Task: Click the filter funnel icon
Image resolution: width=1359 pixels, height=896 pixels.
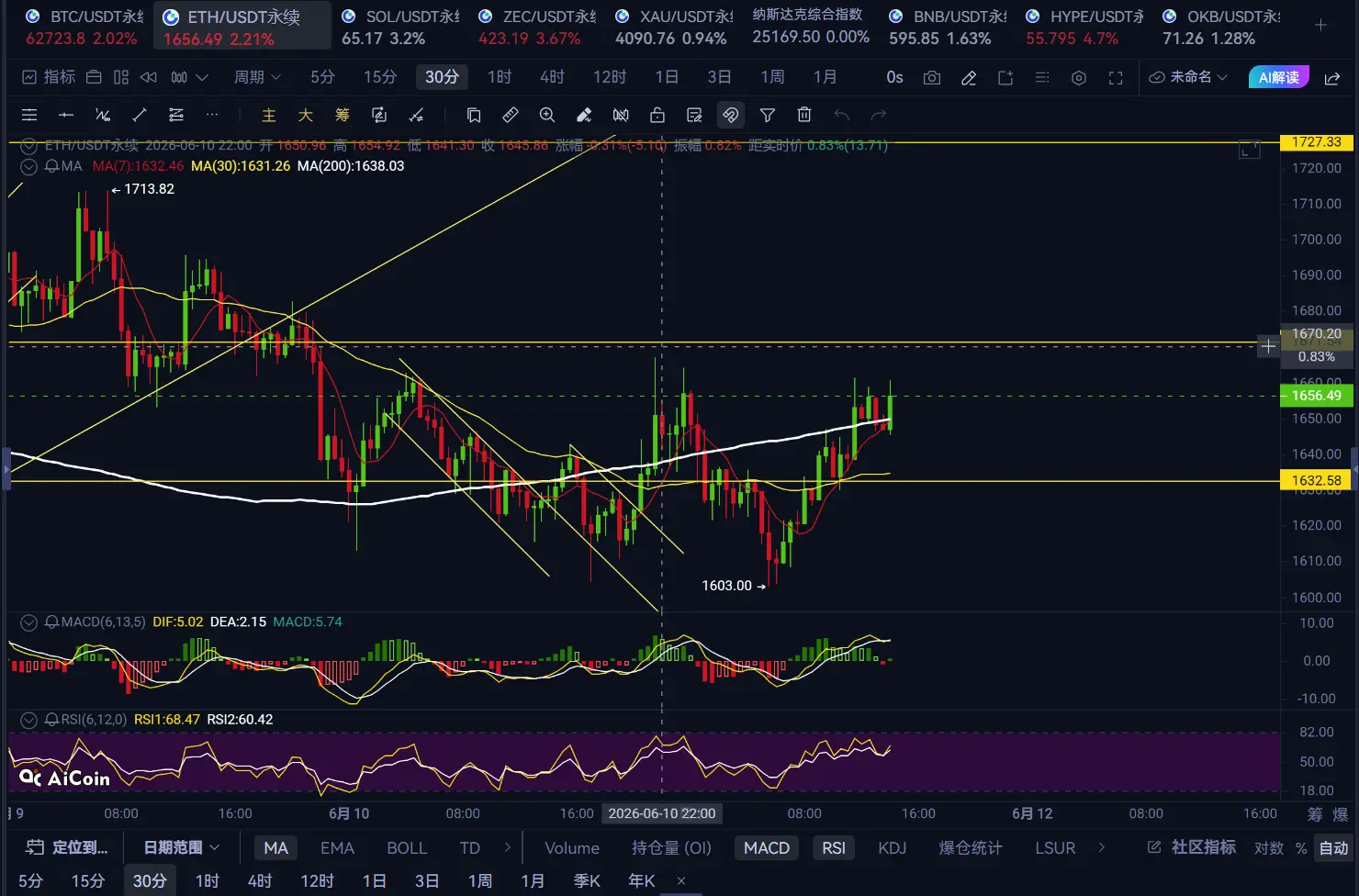Action: pyautogui.click(x=768, y=115)
